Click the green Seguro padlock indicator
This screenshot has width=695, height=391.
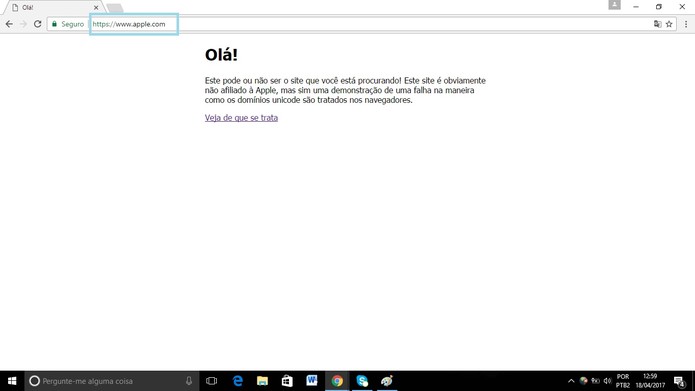68,24
